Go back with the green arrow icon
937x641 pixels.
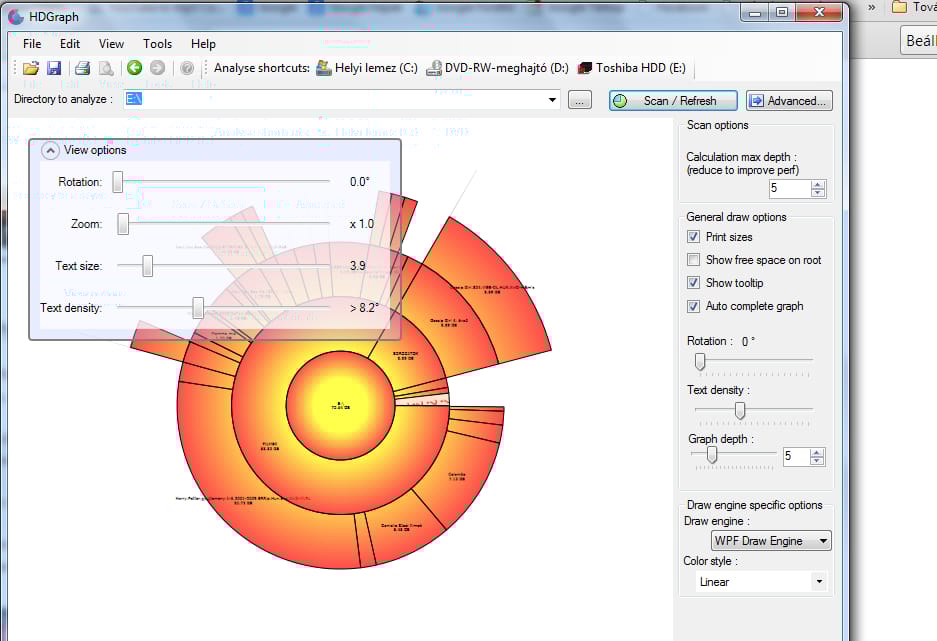134,68
